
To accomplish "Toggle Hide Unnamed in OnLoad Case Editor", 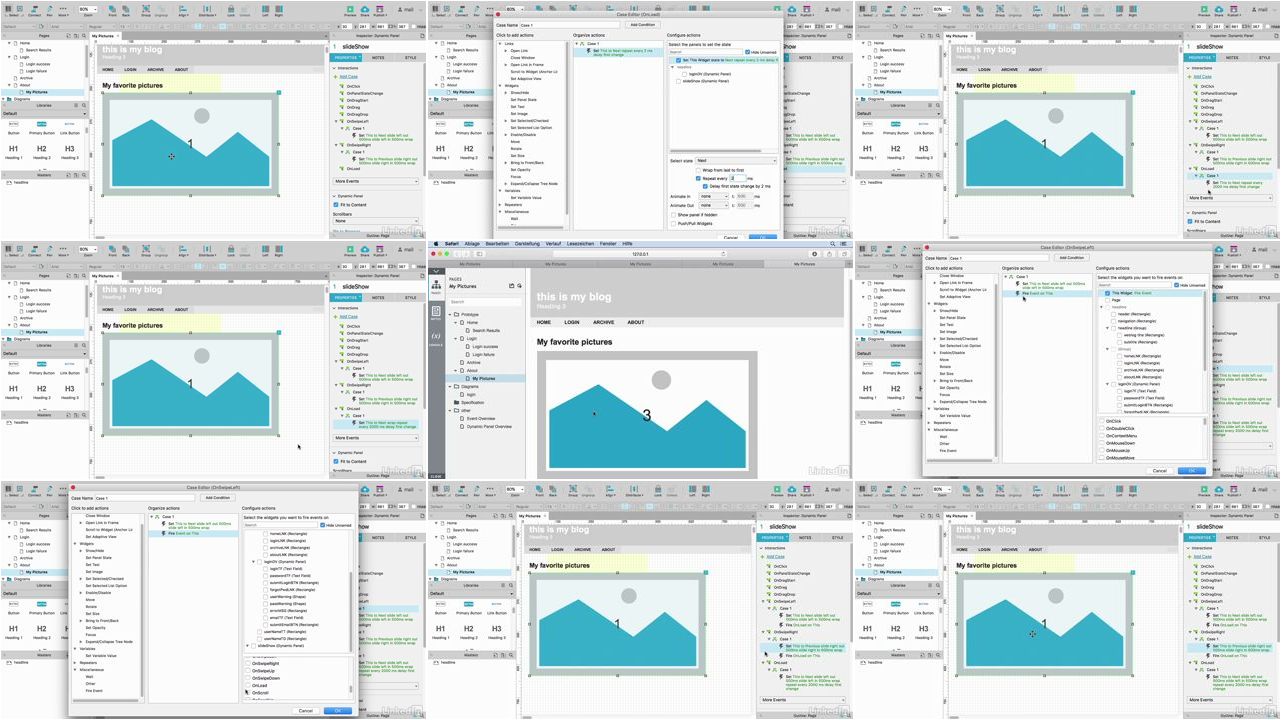I will [x=747, y=52].
